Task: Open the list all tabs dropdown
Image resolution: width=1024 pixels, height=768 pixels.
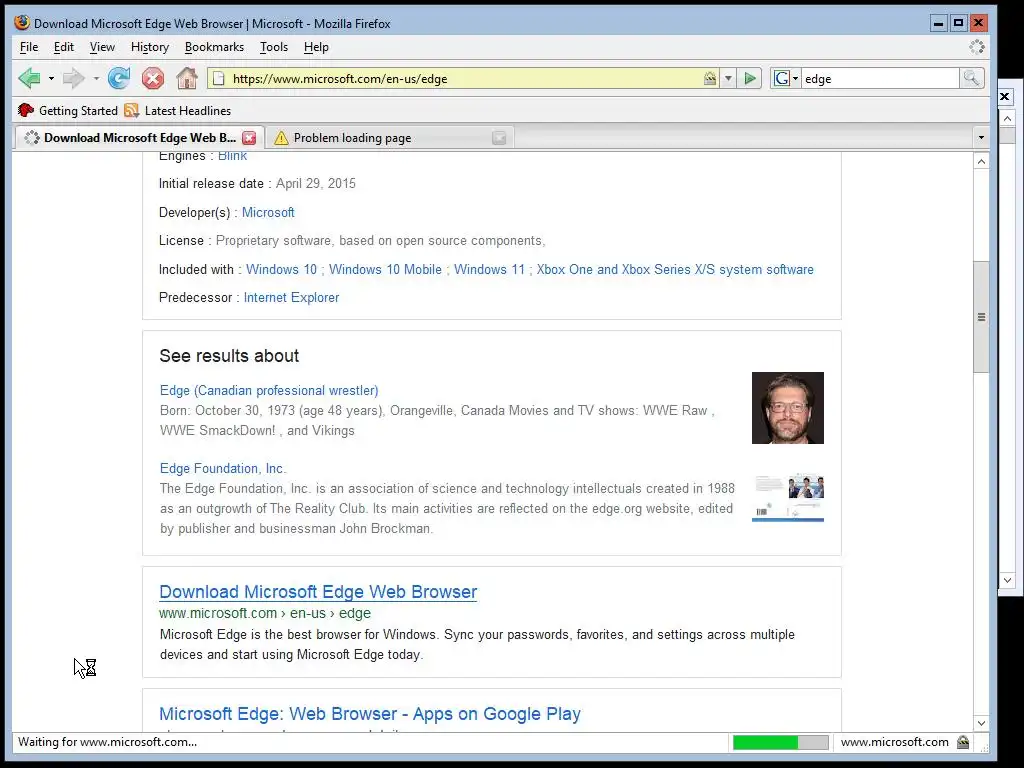Action: [x=981, y=138]
